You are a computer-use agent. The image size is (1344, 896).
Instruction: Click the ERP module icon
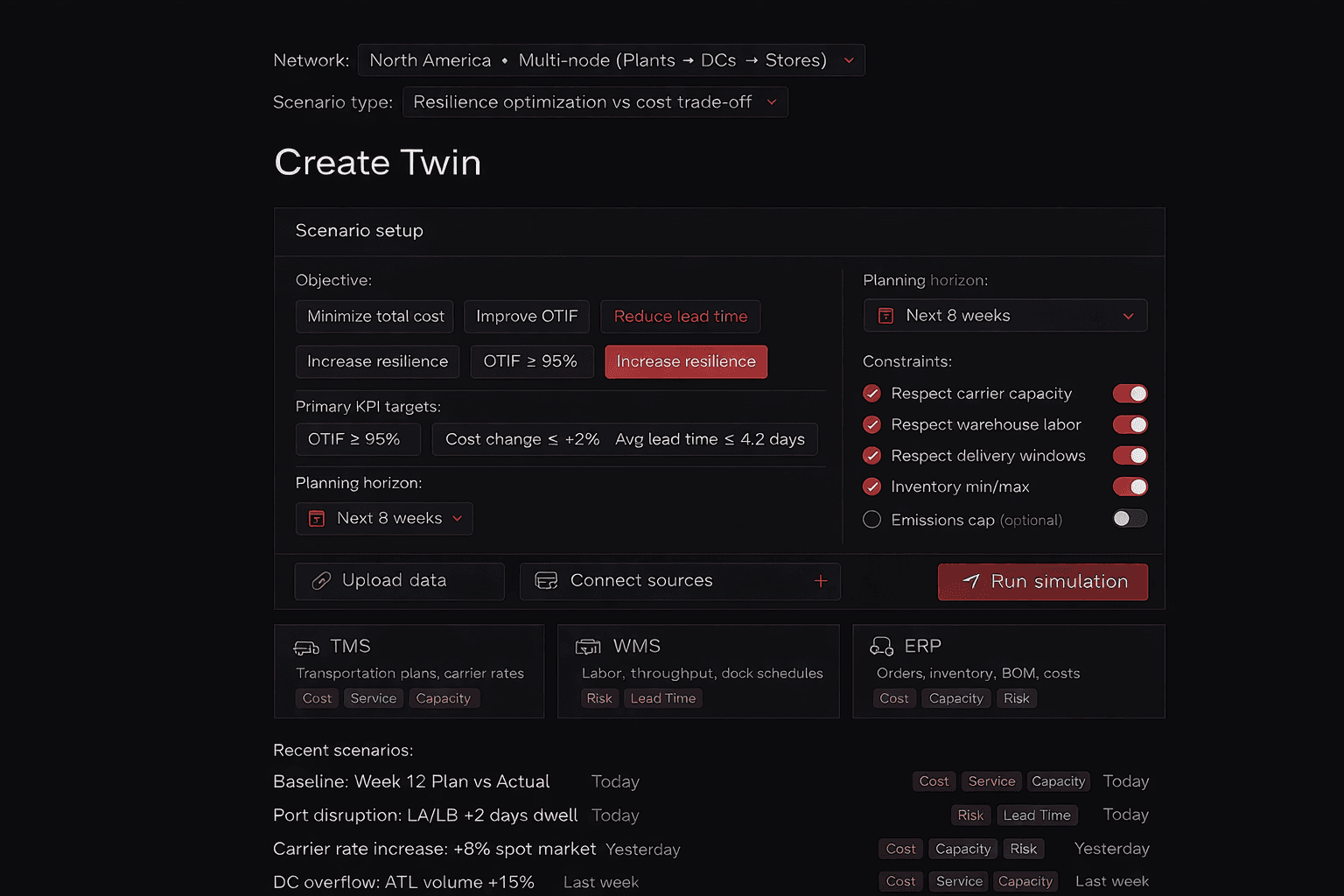882,646
